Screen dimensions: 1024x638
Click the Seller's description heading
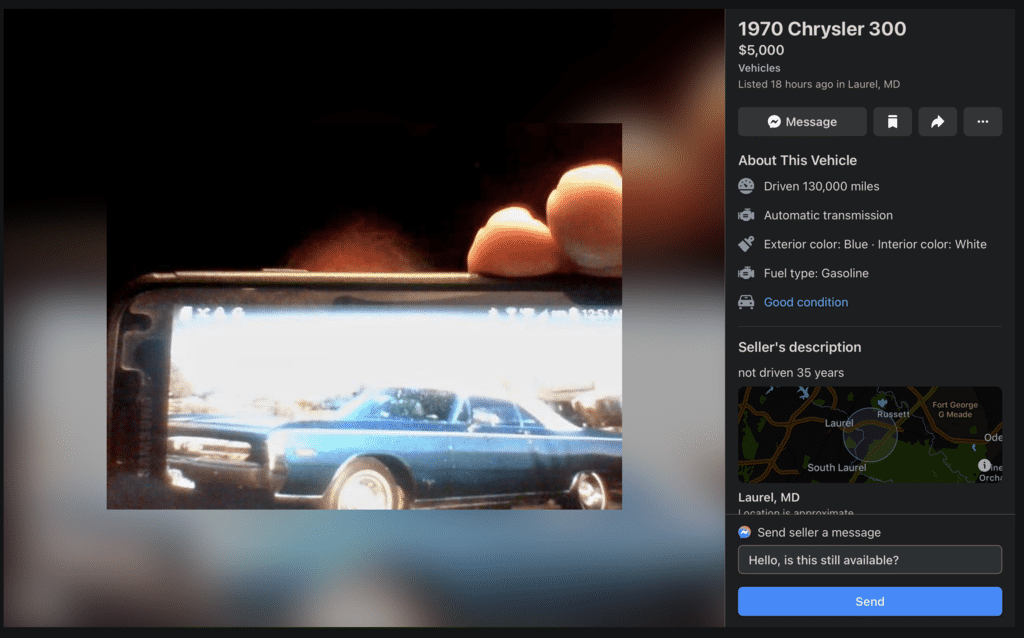pyautogui.click(x=799, y=347)
